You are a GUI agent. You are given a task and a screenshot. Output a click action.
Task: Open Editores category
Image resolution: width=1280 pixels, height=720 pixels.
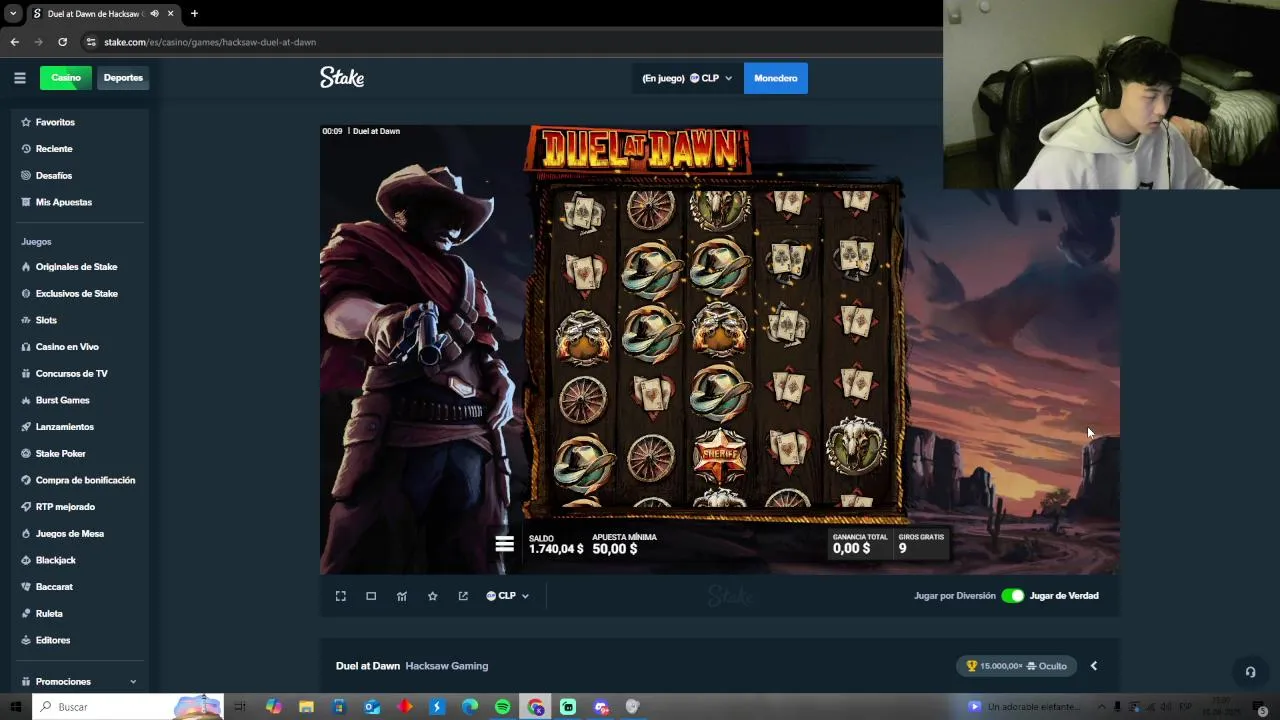tap(52, 640)
